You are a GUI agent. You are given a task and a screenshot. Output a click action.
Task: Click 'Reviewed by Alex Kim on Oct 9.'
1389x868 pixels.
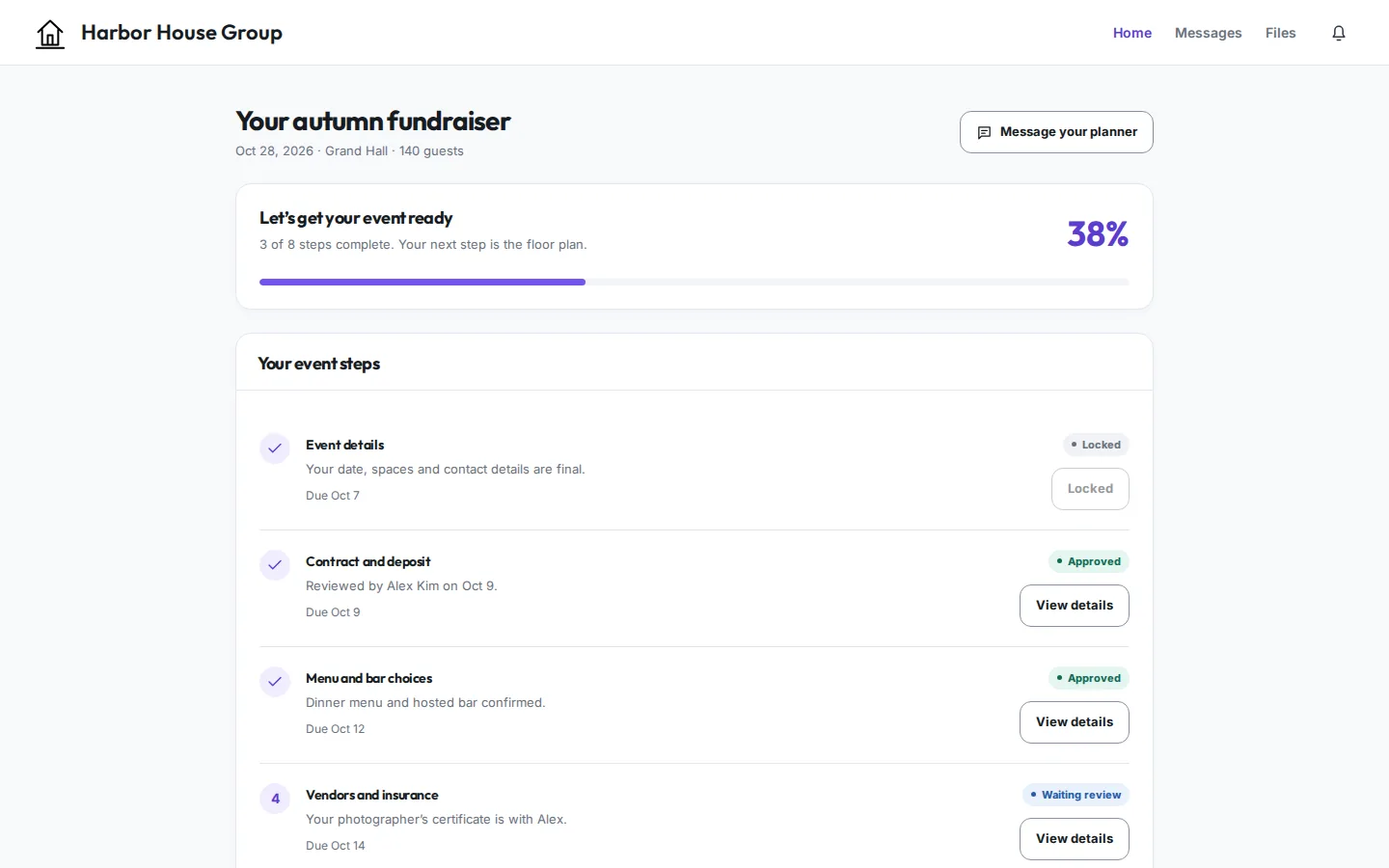(x=401, y=586)
